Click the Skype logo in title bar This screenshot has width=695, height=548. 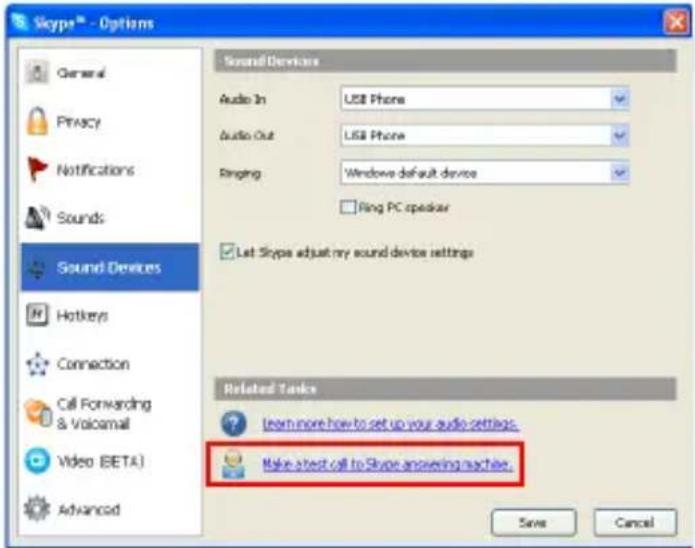click(x=20, y=21)
